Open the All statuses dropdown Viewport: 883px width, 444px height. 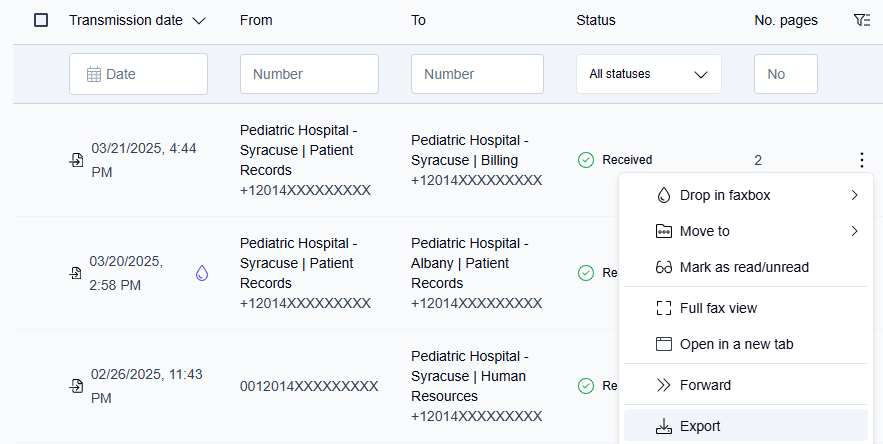coord(648,74)
